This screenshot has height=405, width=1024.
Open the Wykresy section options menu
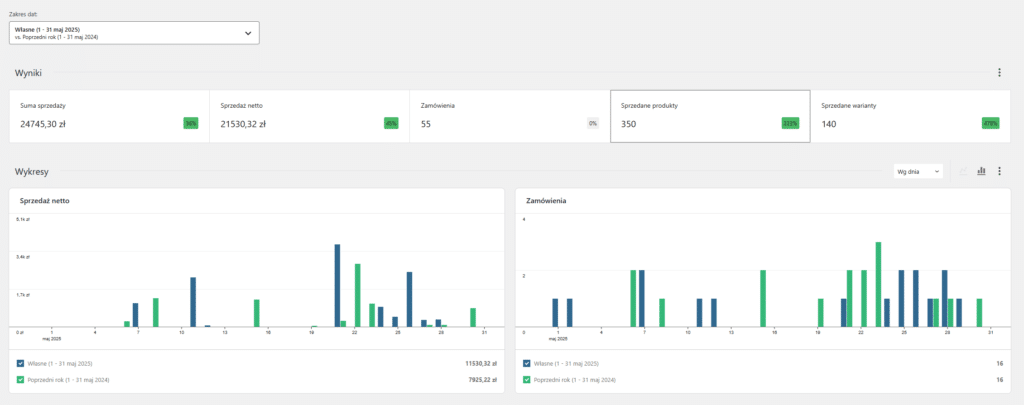[999, 172]
